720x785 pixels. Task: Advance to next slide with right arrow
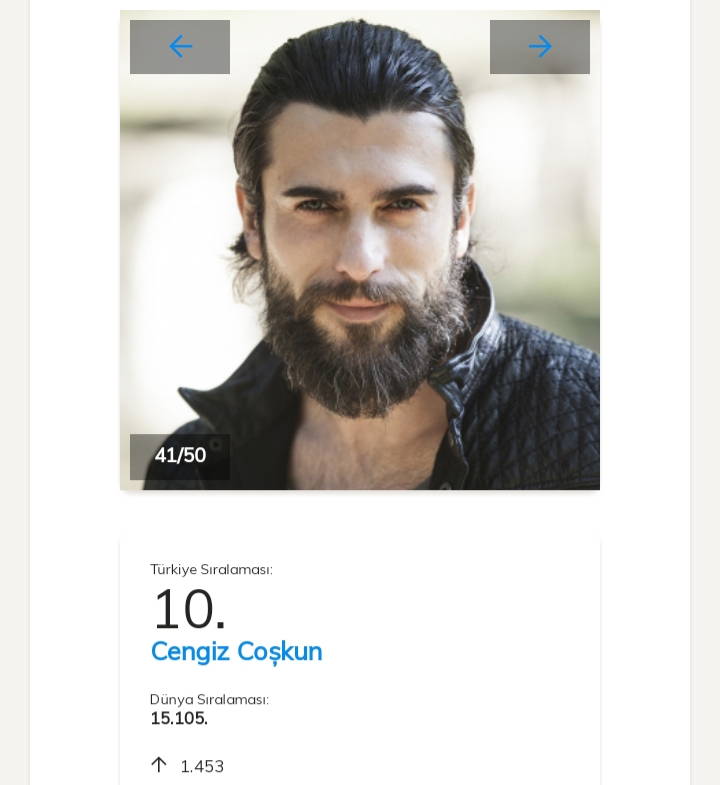pos(540,47)
